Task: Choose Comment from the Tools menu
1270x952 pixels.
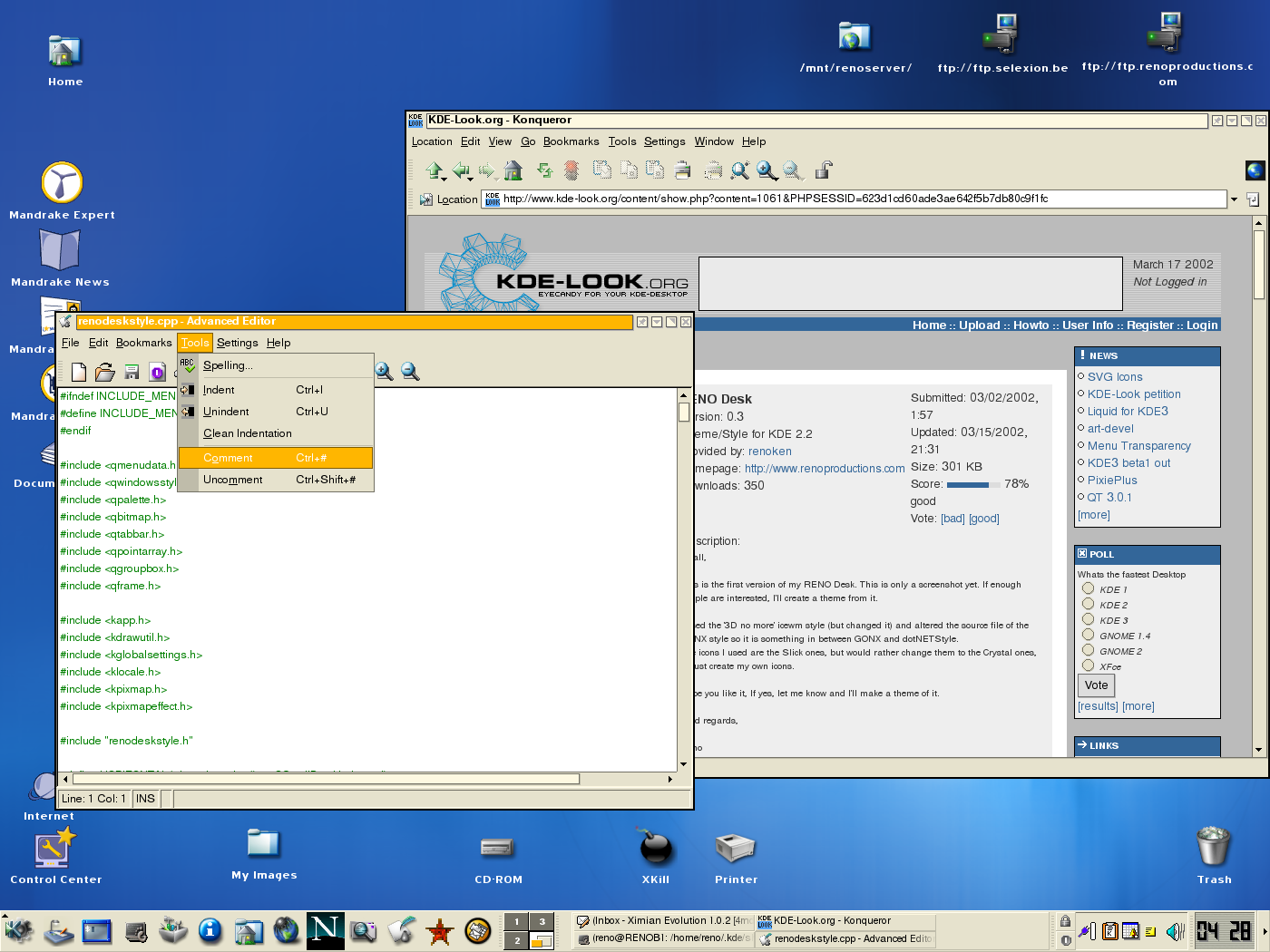Action: coord(276,458)
